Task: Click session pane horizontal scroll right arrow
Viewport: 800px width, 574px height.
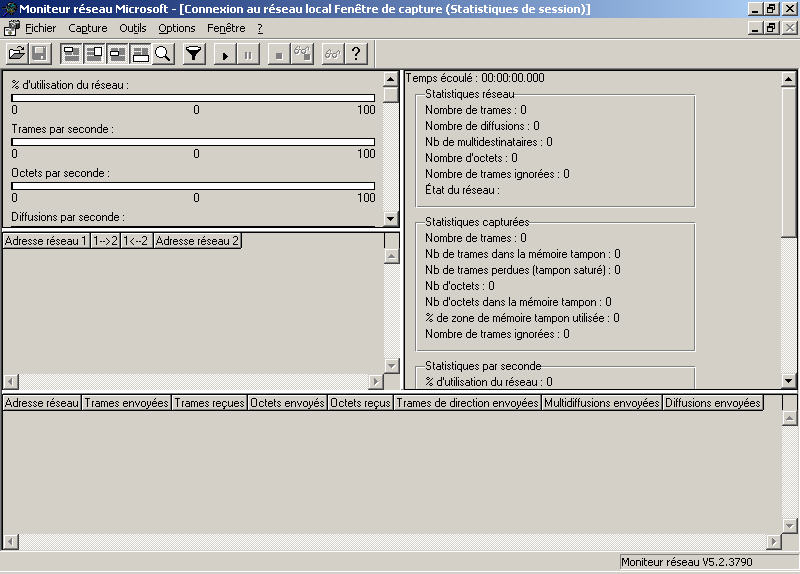Action: [376, 381]
